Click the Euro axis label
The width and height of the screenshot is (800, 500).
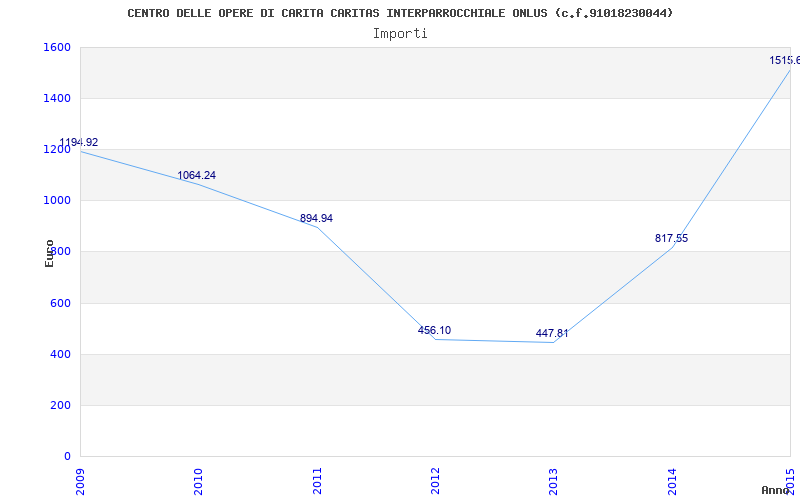coord(49,254)
